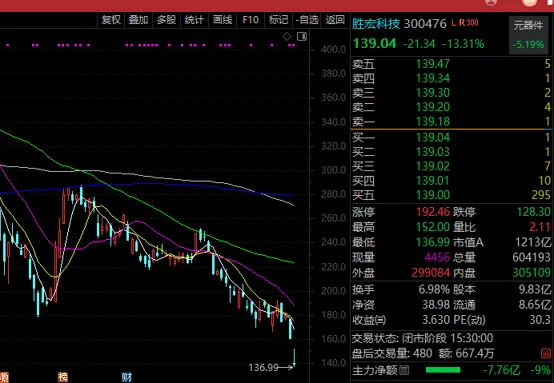Click the 元器件 sector change -5.19%
554x383 pixels.
click(528, 45)
